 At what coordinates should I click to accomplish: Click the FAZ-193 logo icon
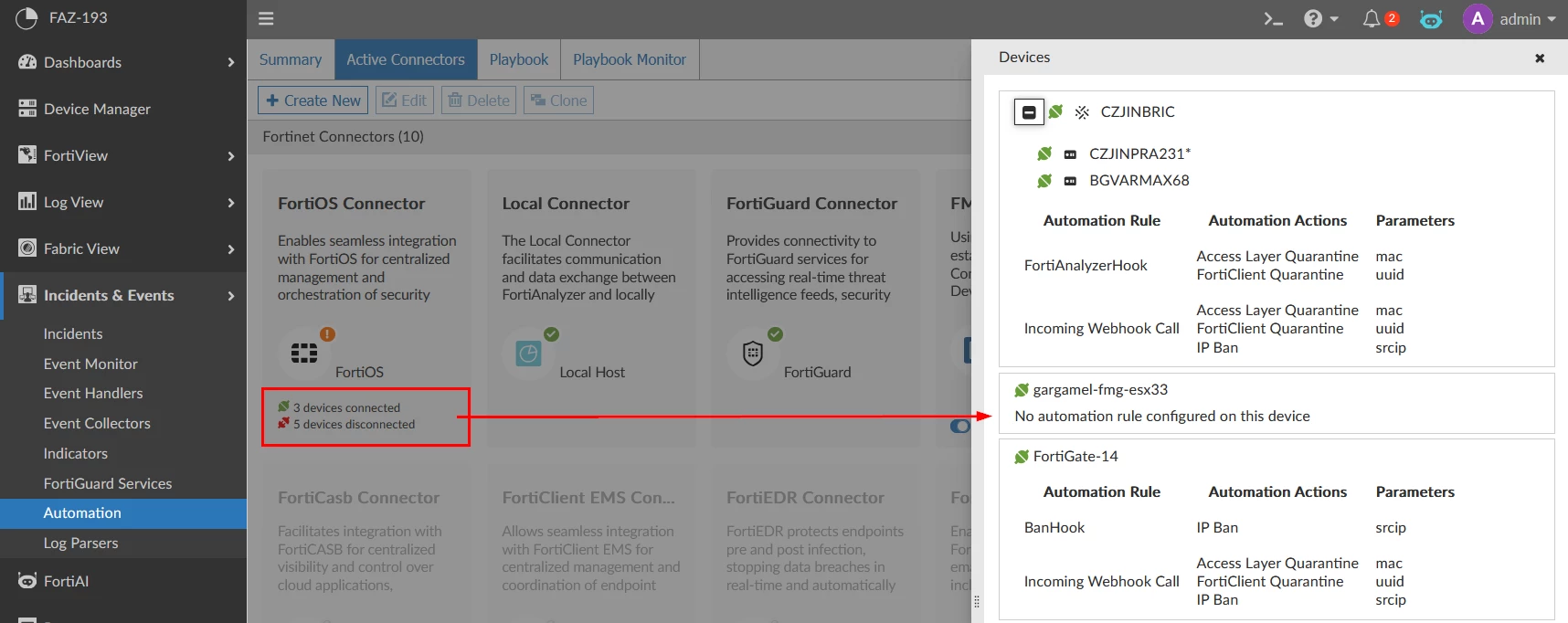click(26, 17)
